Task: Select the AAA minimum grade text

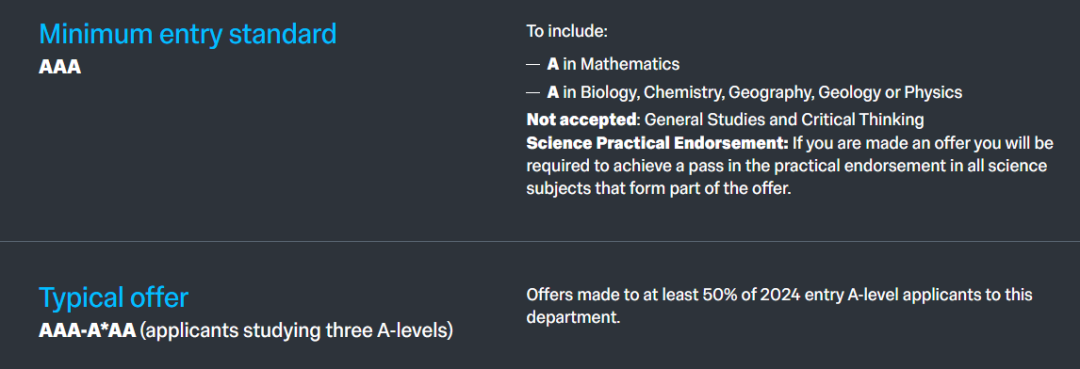Action: 60,68
